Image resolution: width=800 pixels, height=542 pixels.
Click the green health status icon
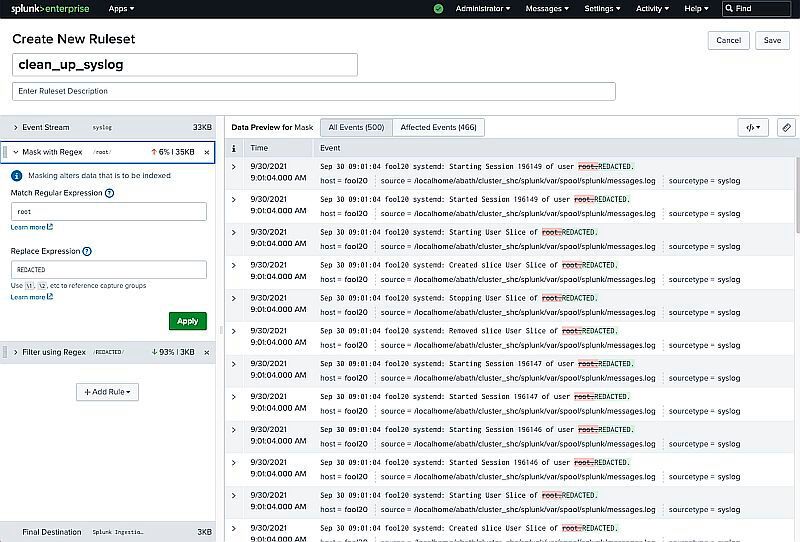[438, 9]
